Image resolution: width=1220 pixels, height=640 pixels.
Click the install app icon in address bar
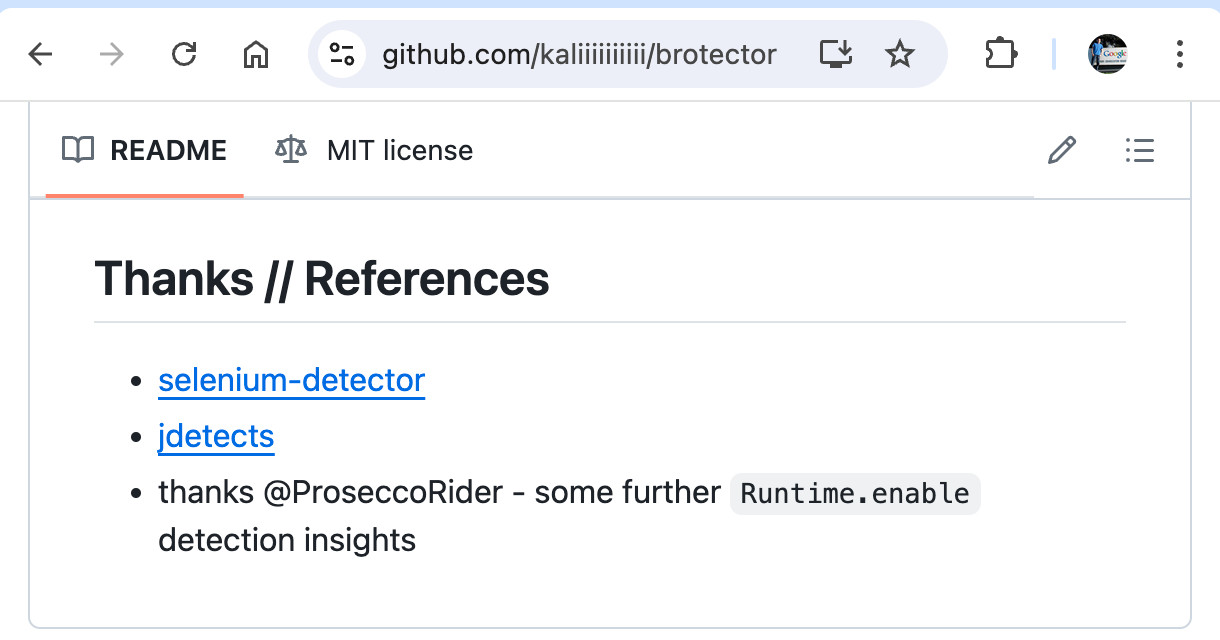[835, 54]
